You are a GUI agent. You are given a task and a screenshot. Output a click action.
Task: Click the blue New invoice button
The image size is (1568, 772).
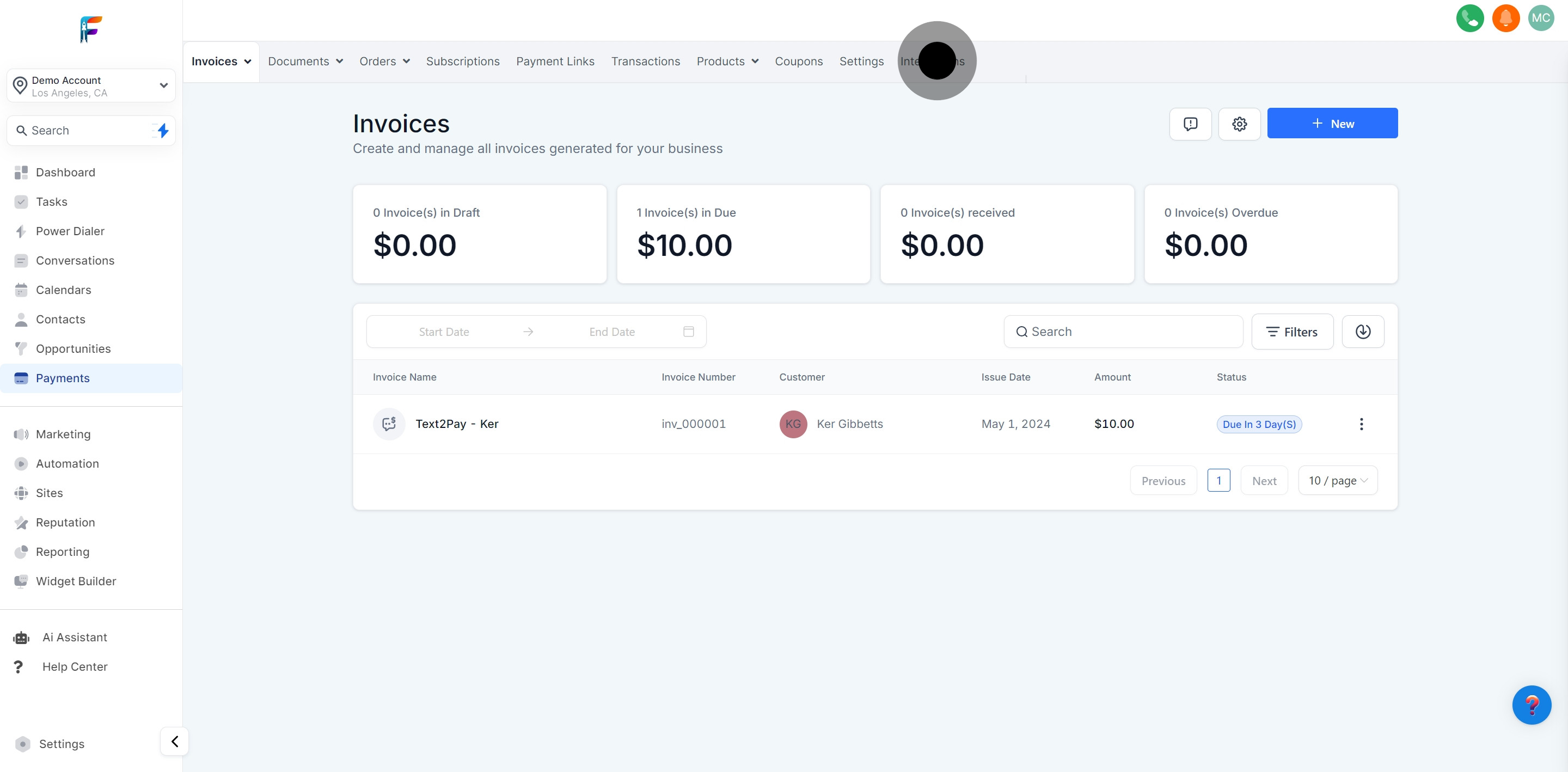coord(1332,124)
